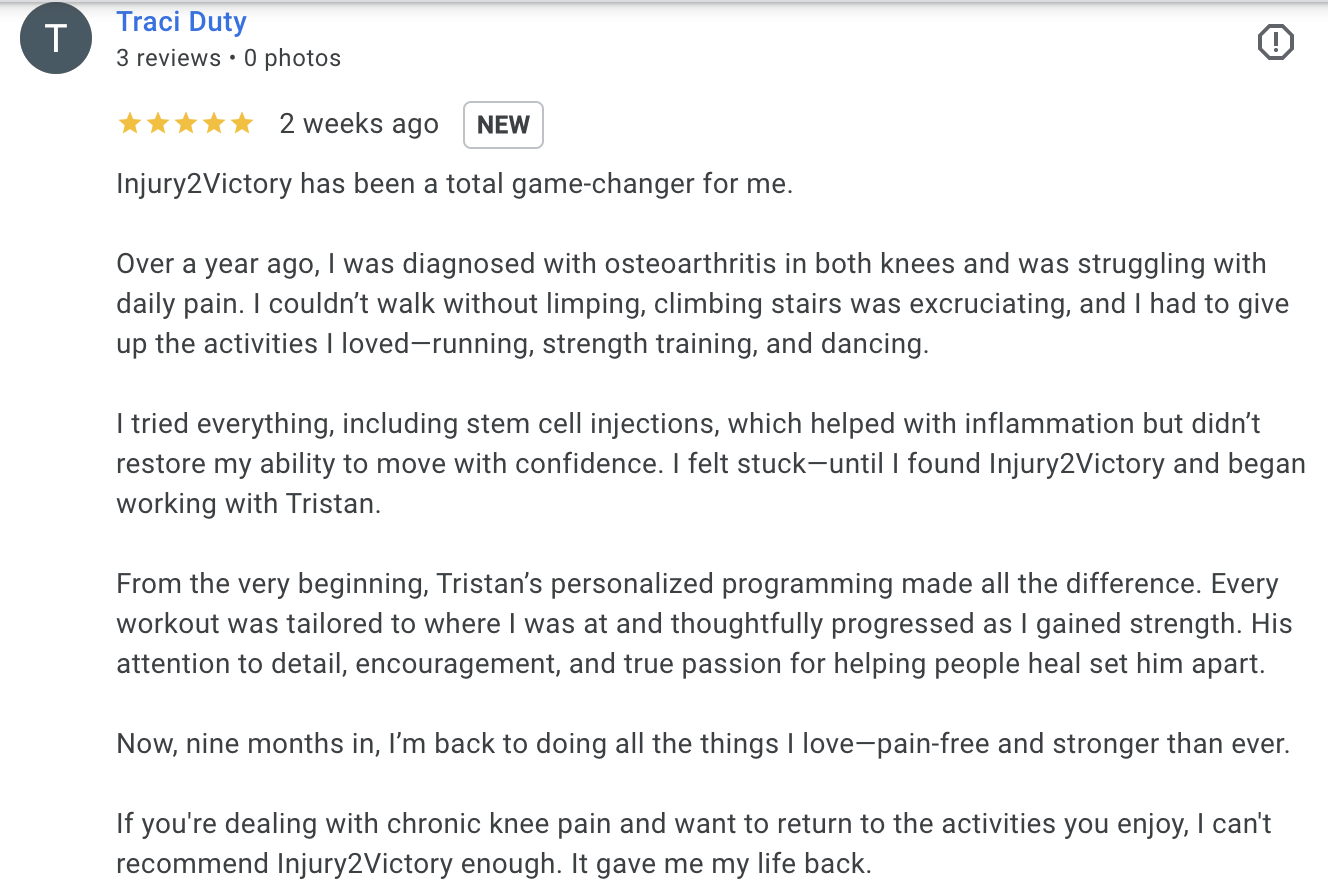Click the paragraph mentioning stem cell injections
The width and height of the screenshot is (1328, 896).
click(711, 464)
